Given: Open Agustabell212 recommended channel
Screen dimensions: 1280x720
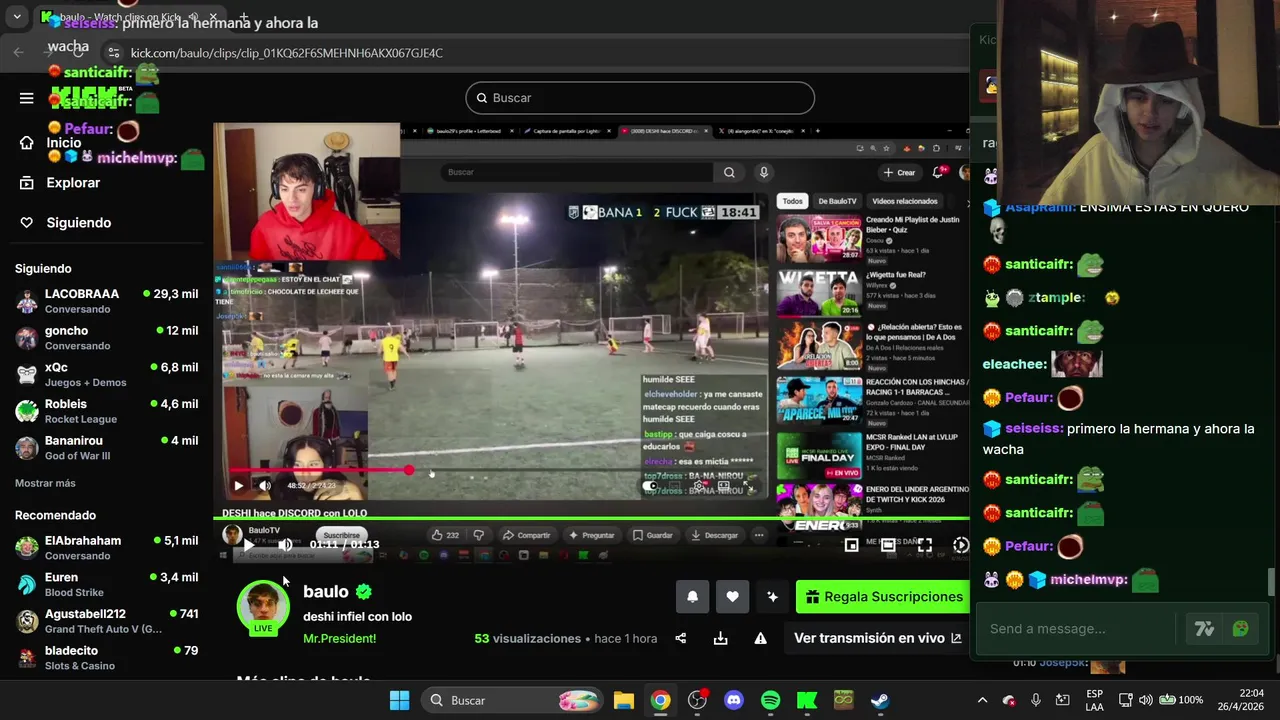Looking at the screenshot, I should coord(106,621).
